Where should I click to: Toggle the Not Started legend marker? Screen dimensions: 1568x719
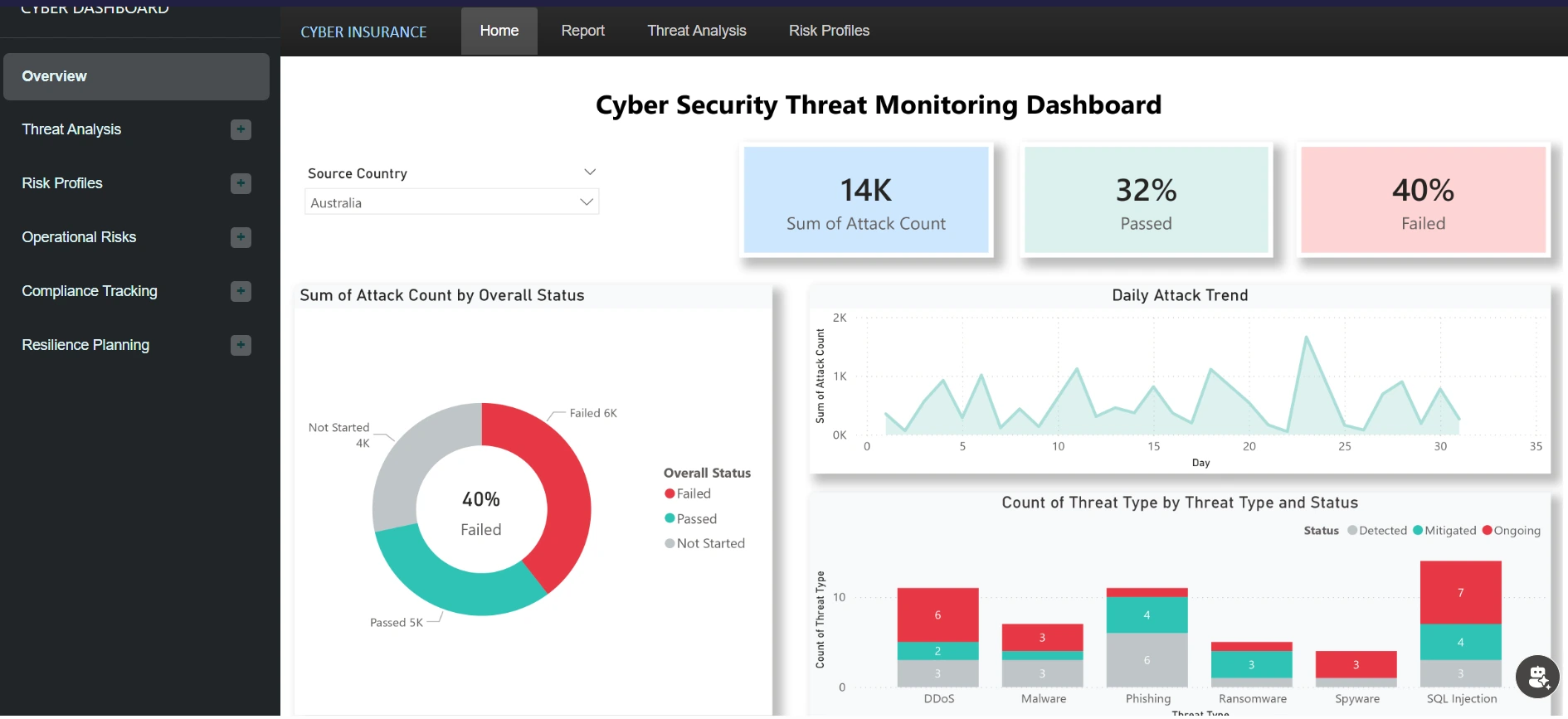[670, 543]
